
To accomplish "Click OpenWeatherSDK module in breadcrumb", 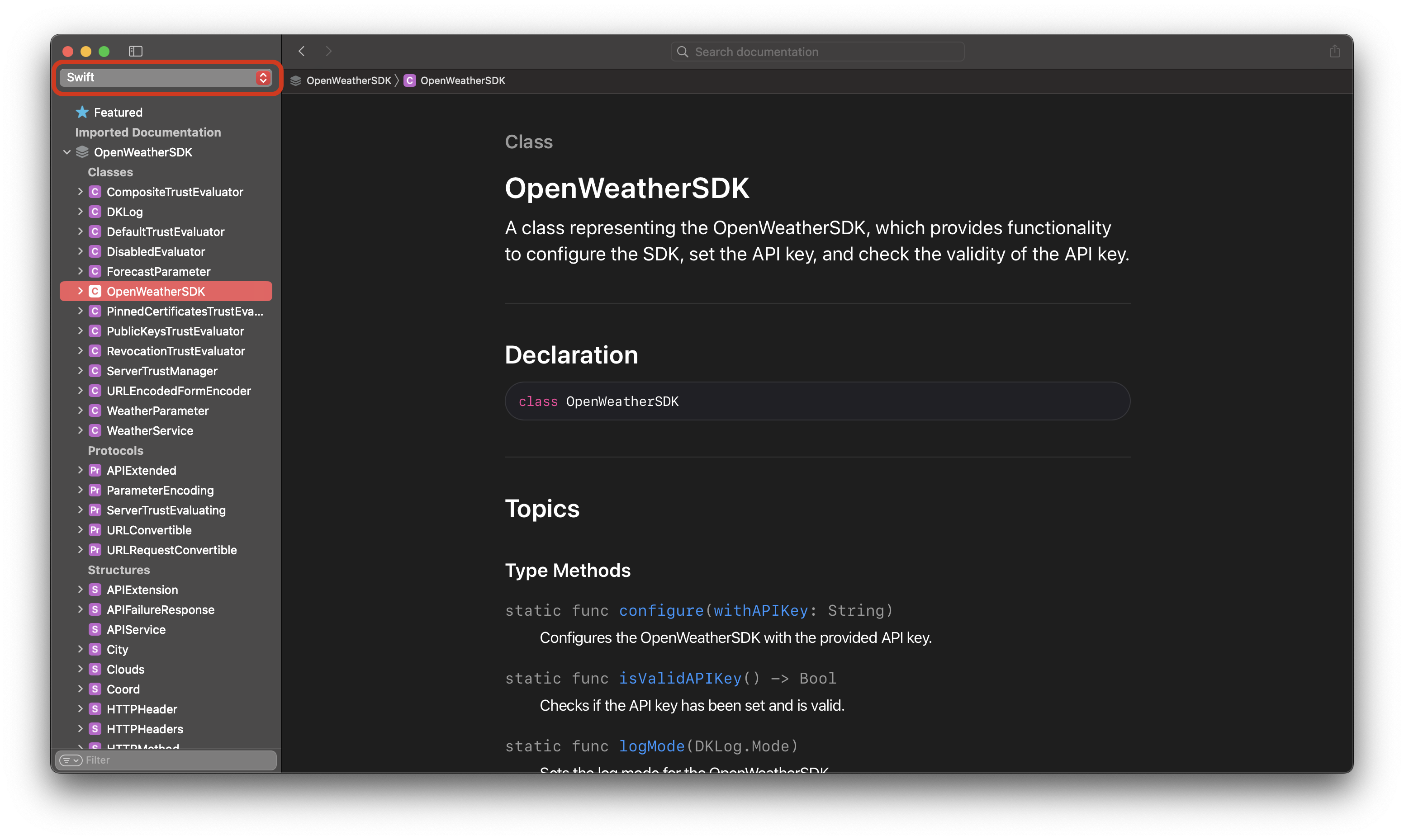I will click(x=349, y=80).
